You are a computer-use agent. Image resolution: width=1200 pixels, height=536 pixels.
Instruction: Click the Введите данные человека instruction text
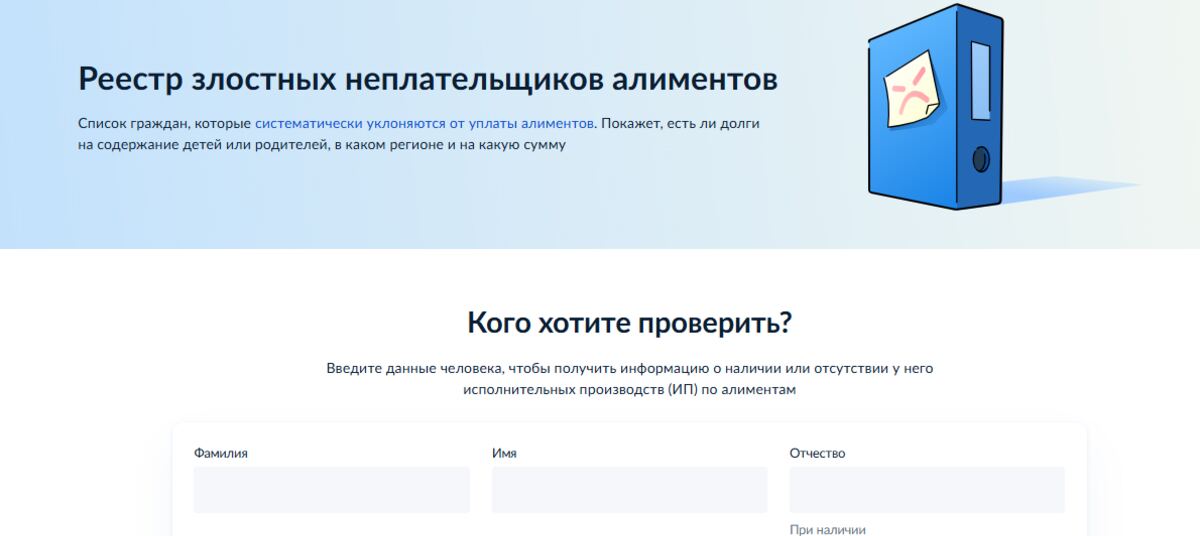pyautogui.click(x=629, y=368)
